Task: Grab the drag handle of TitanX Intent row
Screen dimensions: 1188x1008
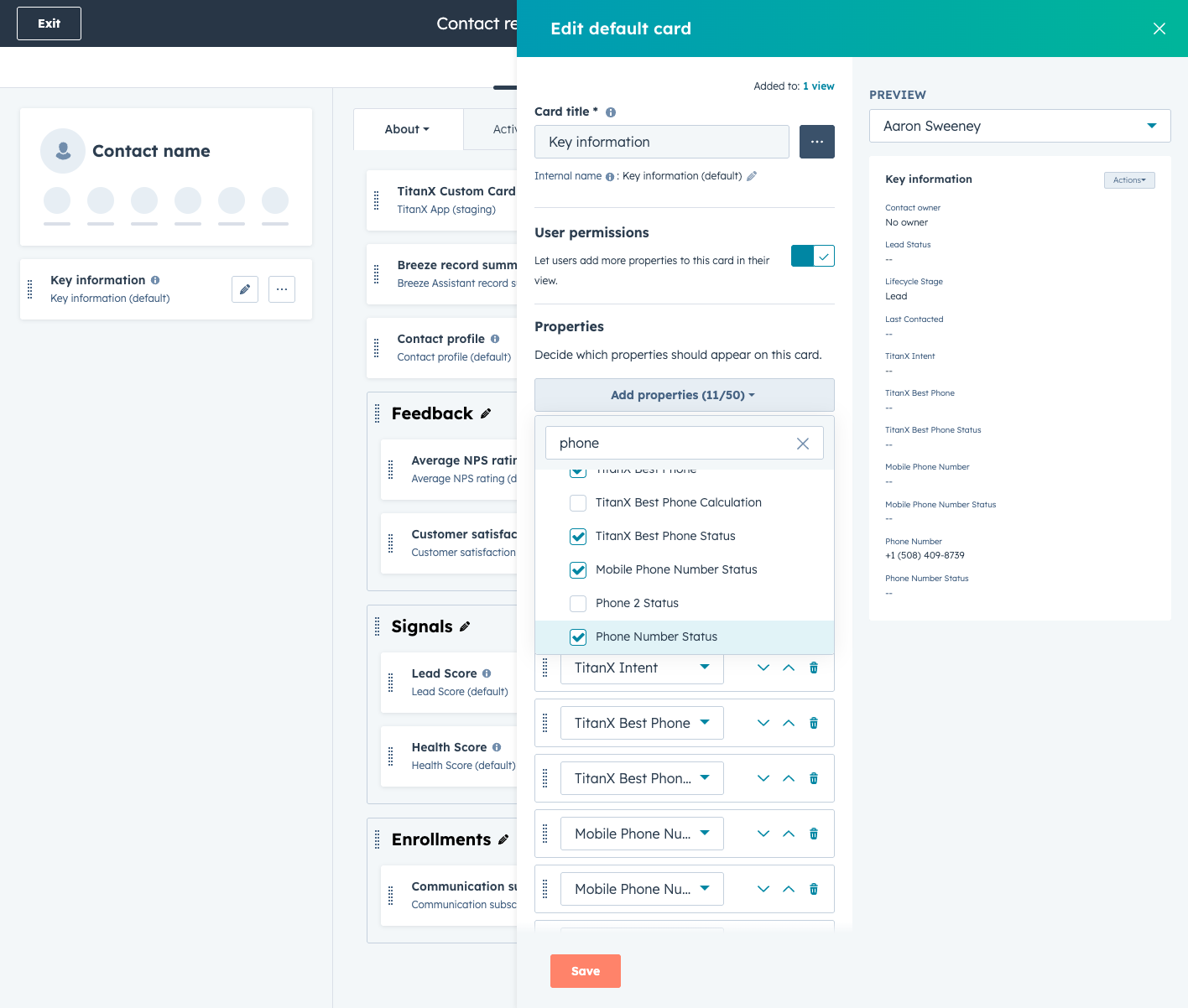Action: pyautogui.click(x=545, y=668)
